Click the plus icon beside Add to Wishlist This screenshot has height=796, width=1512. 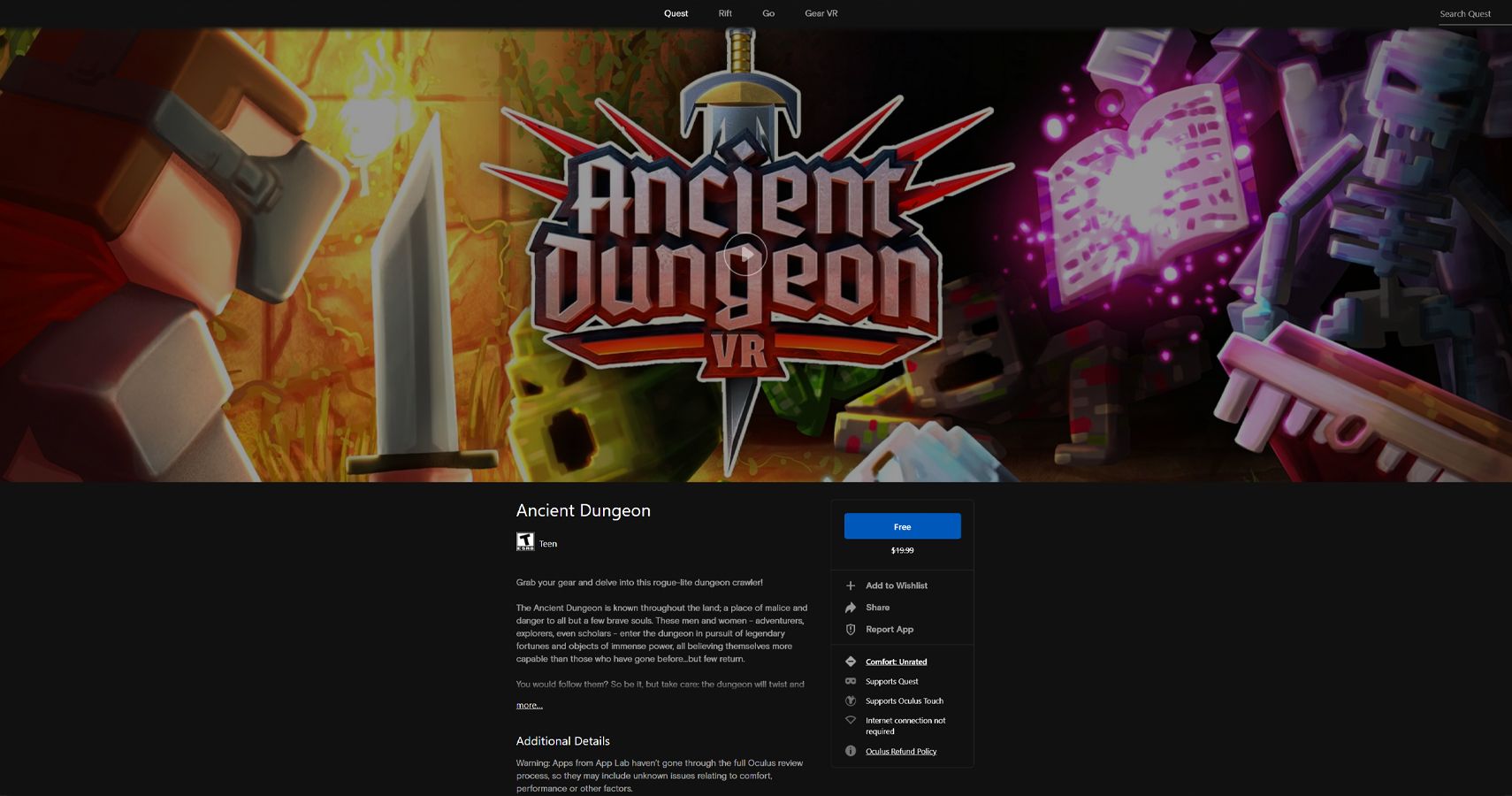click(x=851, y=586)
